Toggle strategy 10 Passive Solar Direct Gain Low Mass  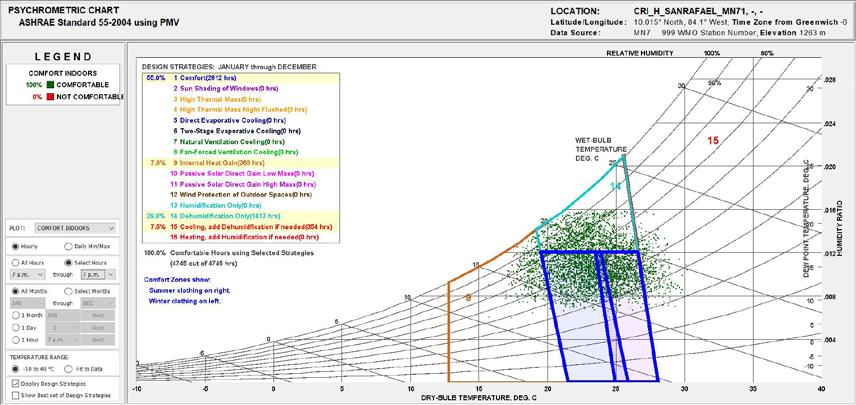click(240, 173)
